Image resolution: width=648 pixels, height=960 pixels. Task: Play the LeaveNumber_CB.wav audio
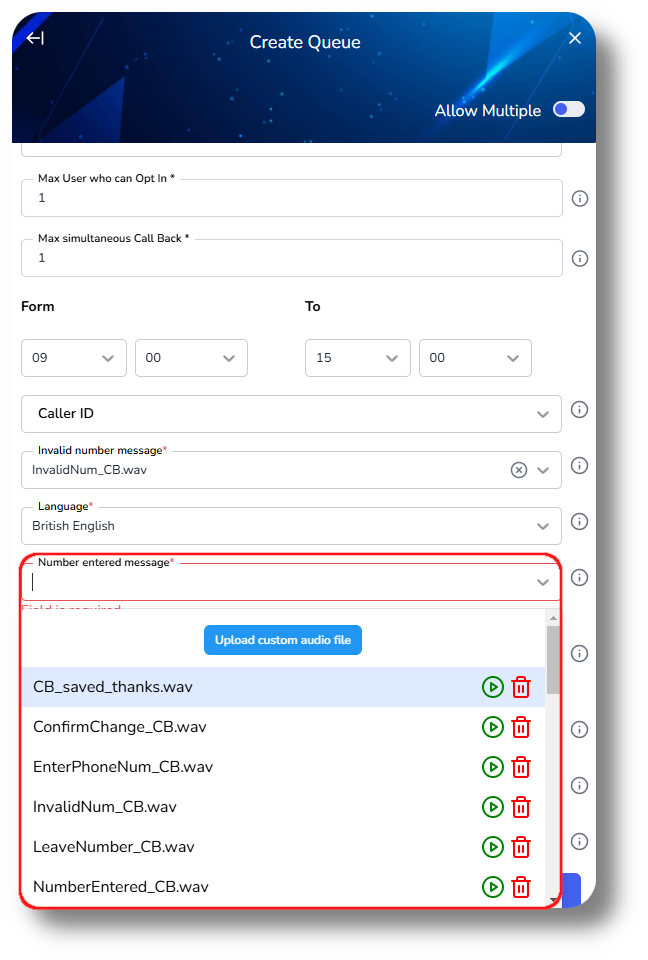492,847
